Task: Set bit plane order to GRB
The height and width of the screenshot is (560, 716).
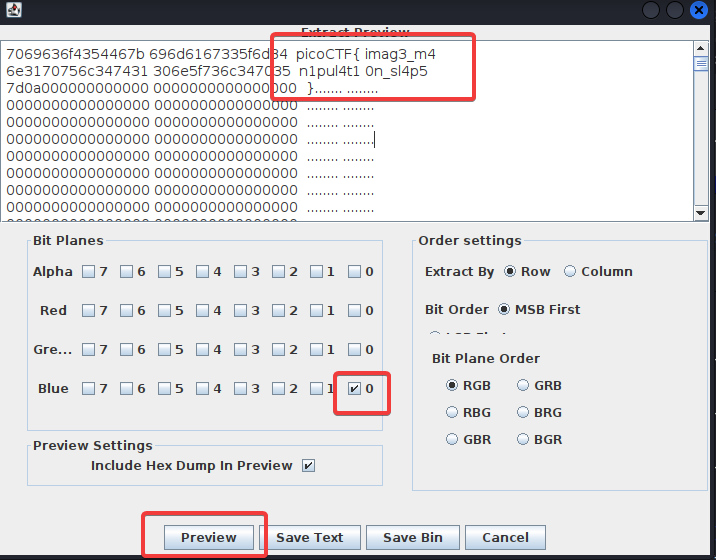Action: click(x=523, y=386)
